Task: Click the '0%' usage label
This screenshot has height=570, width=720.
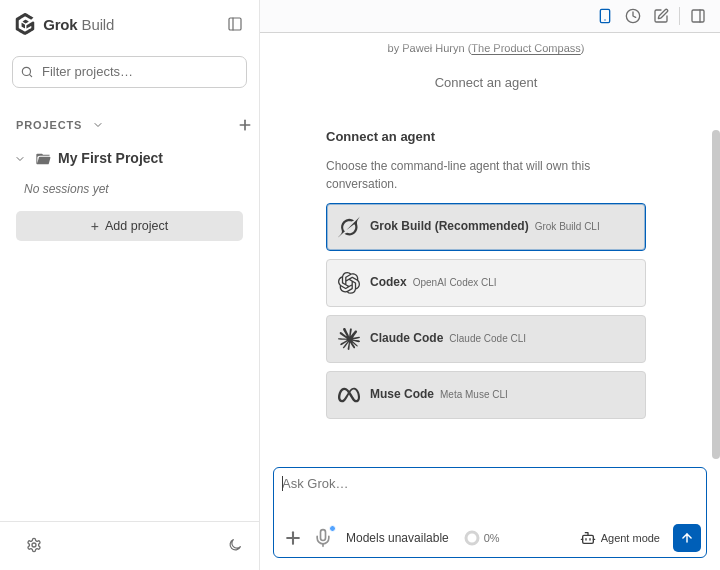Action: [491, 538]
